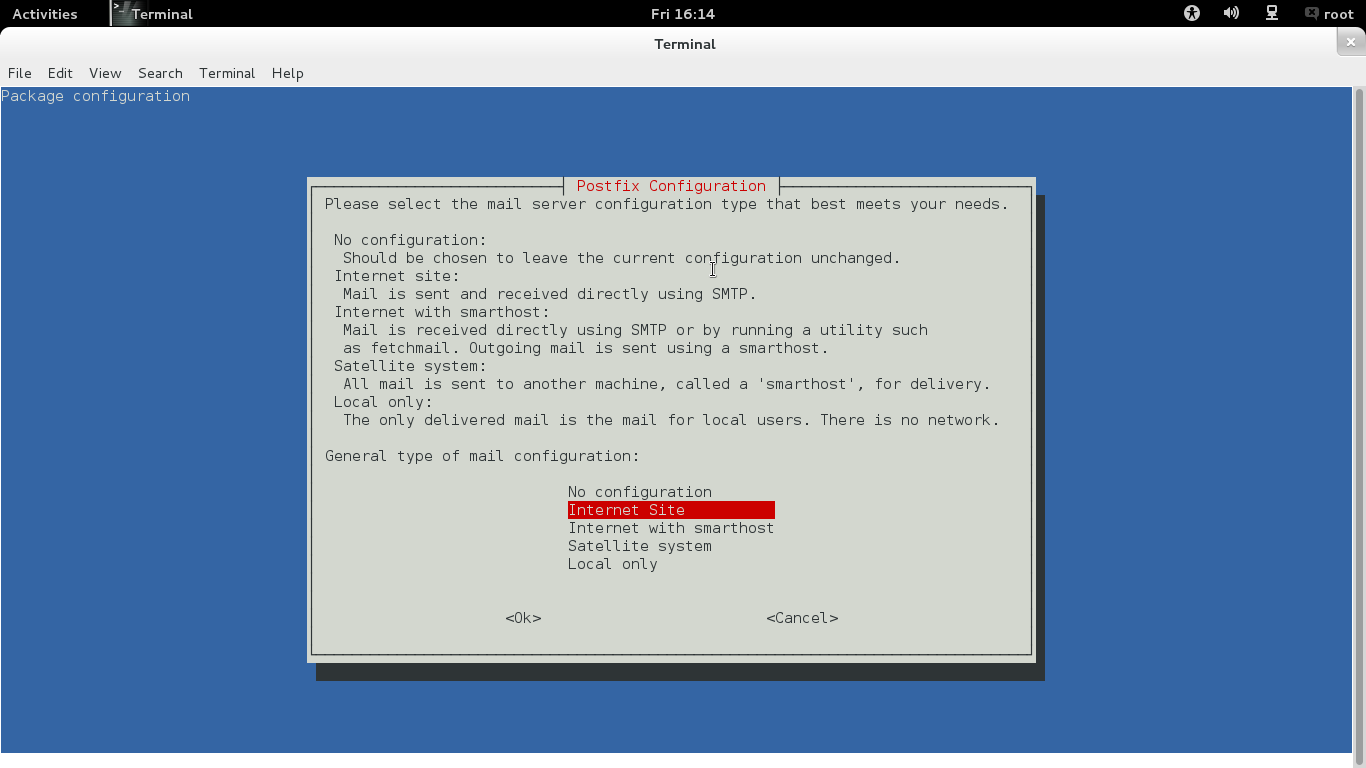Click the 'Internet site:' description heading
Viewport: 1366px width, 768px height.
[397, 276]
